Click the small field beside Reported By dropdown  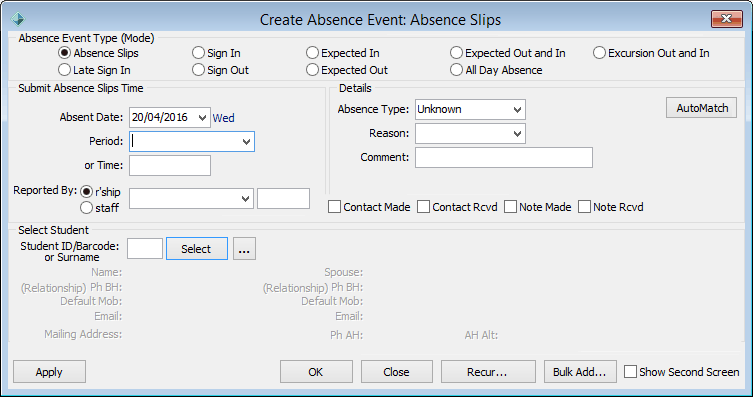pyautogui.click(x=283, y=199)
